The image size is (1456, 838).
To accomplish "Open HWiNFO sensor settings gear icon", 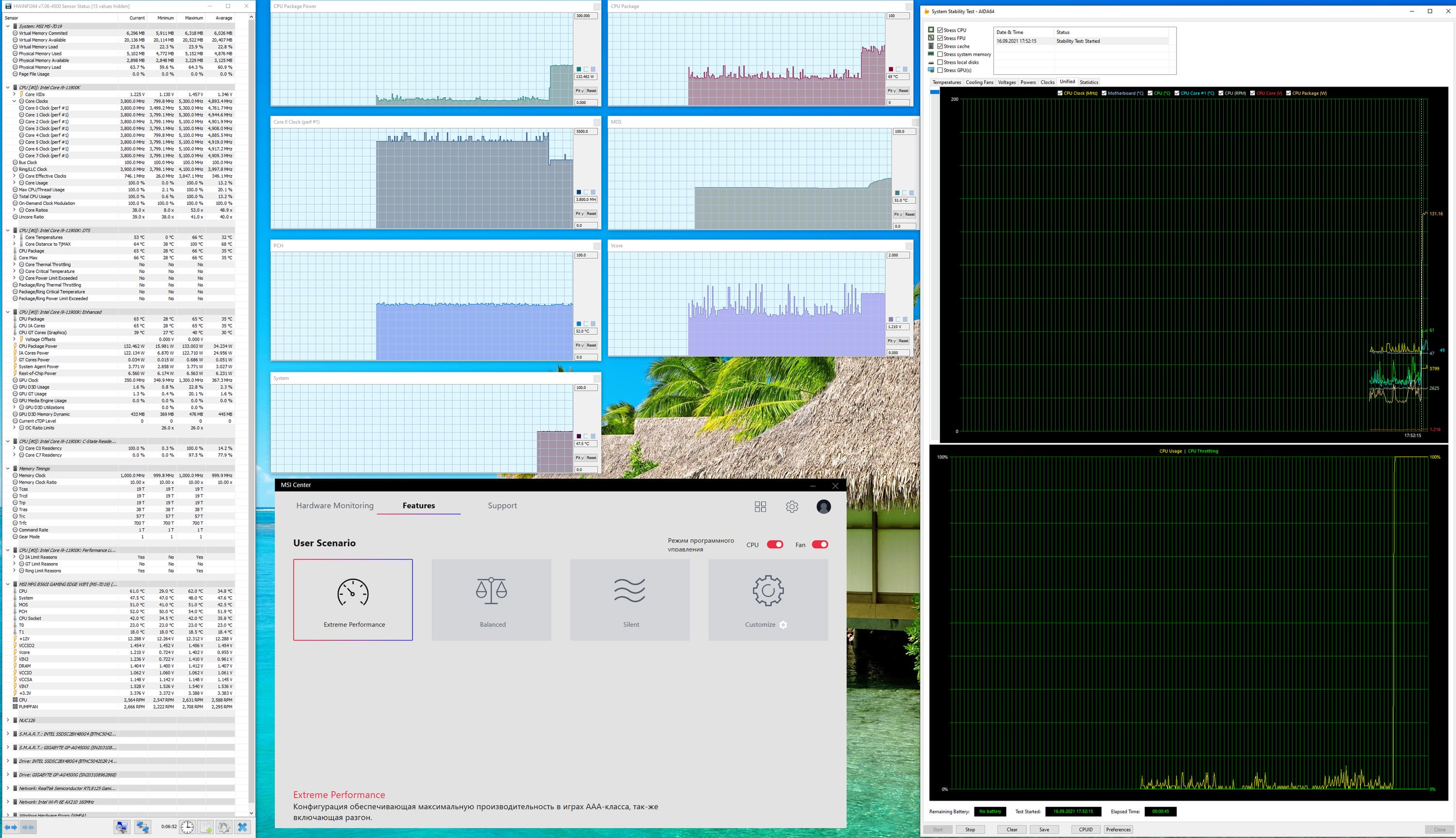I will [224, 827].
